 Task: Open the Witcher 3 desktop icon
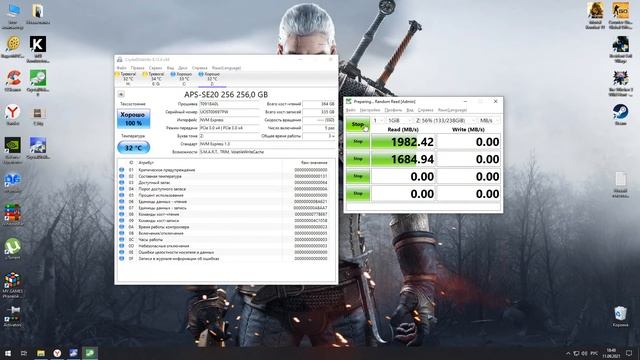click(x=620, y=83)
